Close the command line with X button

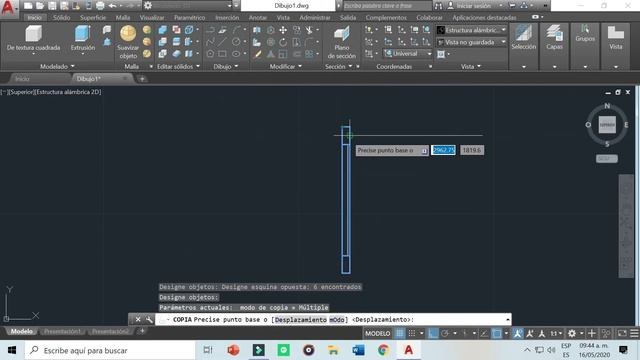click(138, 320)
